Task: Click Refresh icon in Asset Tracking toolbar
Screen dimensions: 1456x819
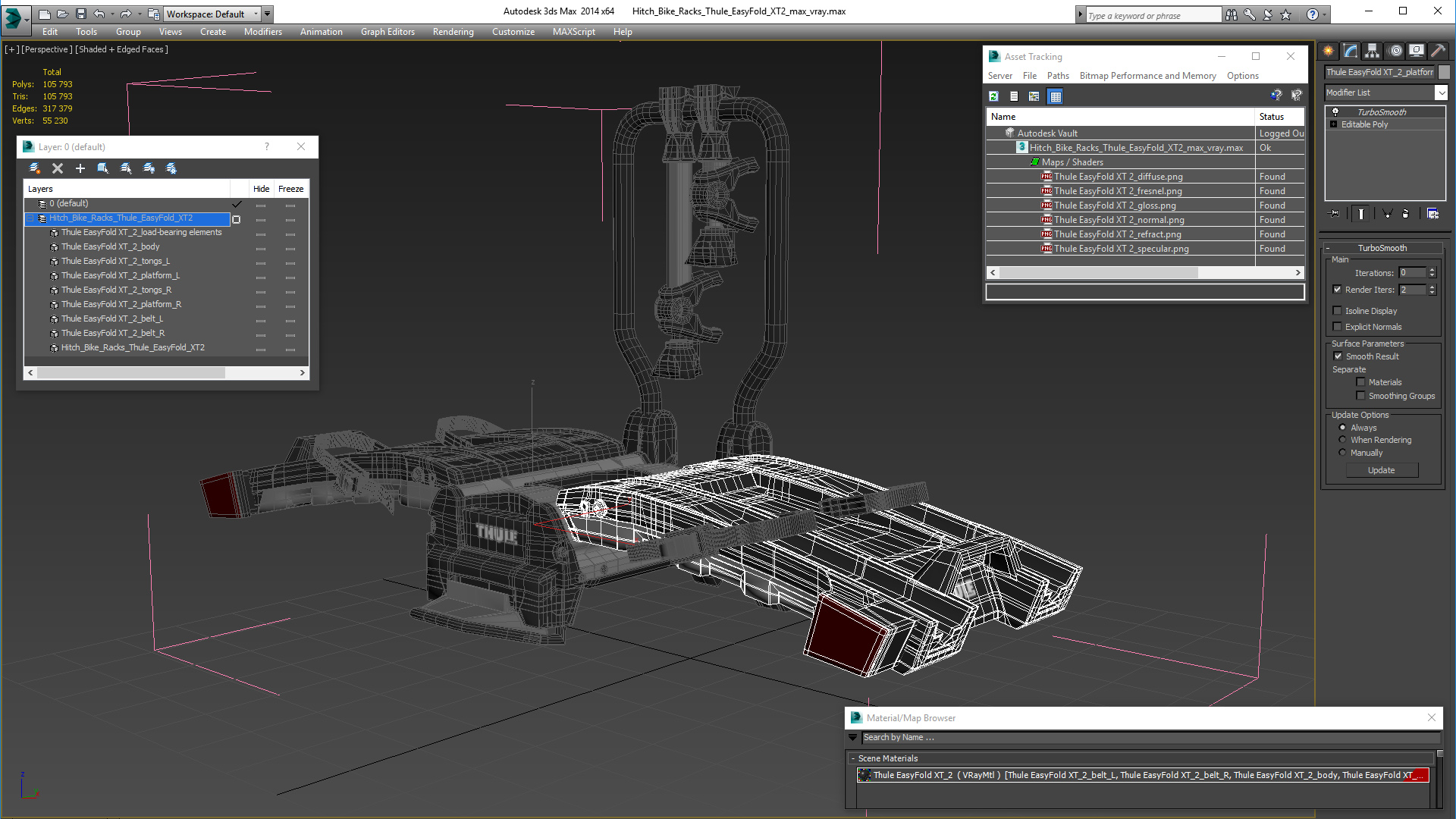Action: pyautogui.click(x=993, y=96)
